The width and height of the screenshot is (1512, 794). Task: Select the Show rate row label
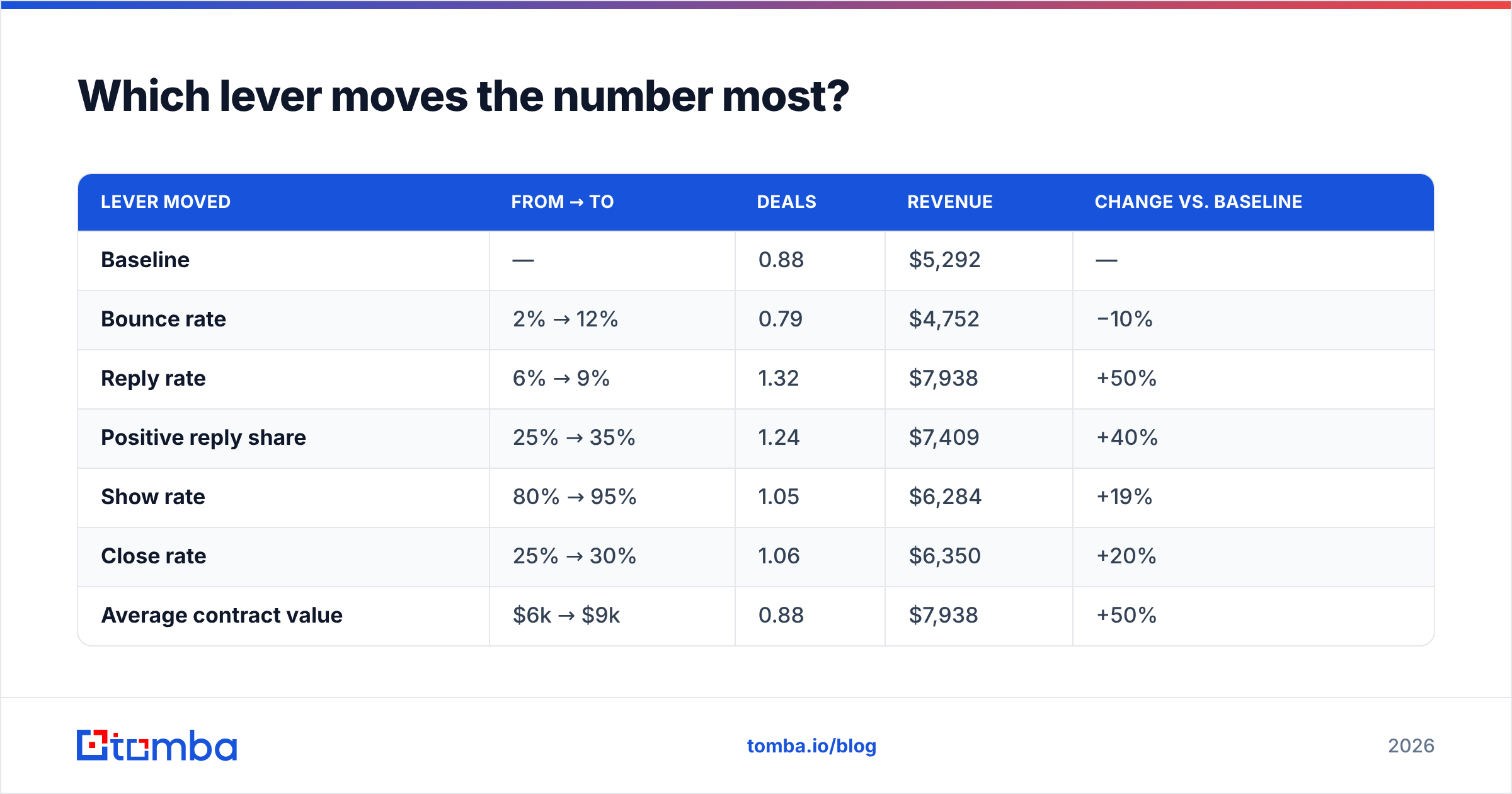[x=153, y=497]
